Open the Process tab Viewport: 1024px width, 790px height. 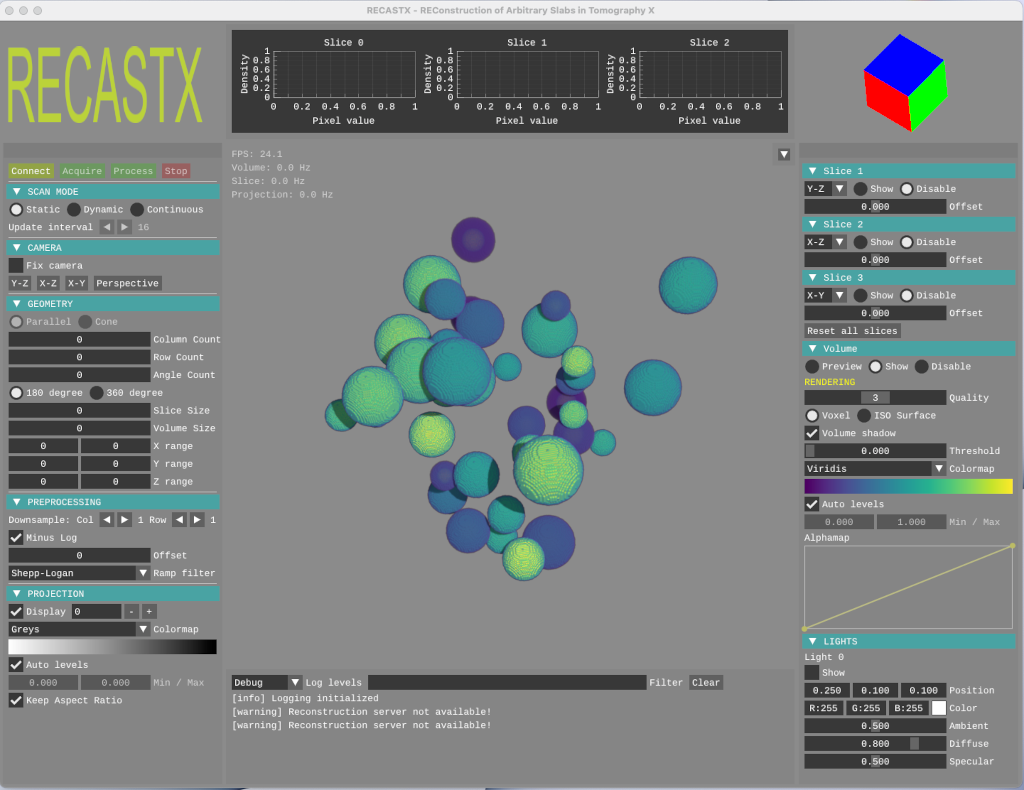click(x=133, y=171)
